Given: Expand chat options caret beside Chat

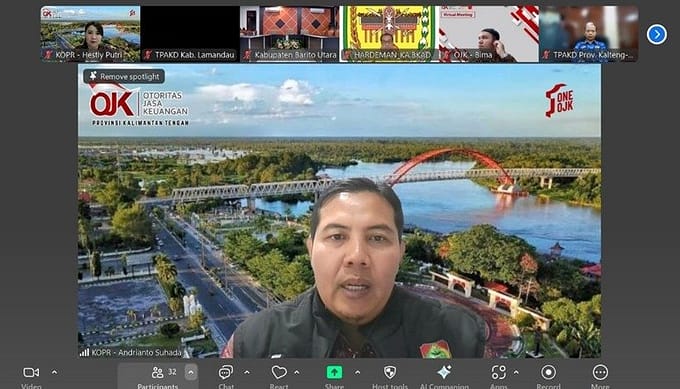Looking at the screenshot, I should (x=247, y=372).
